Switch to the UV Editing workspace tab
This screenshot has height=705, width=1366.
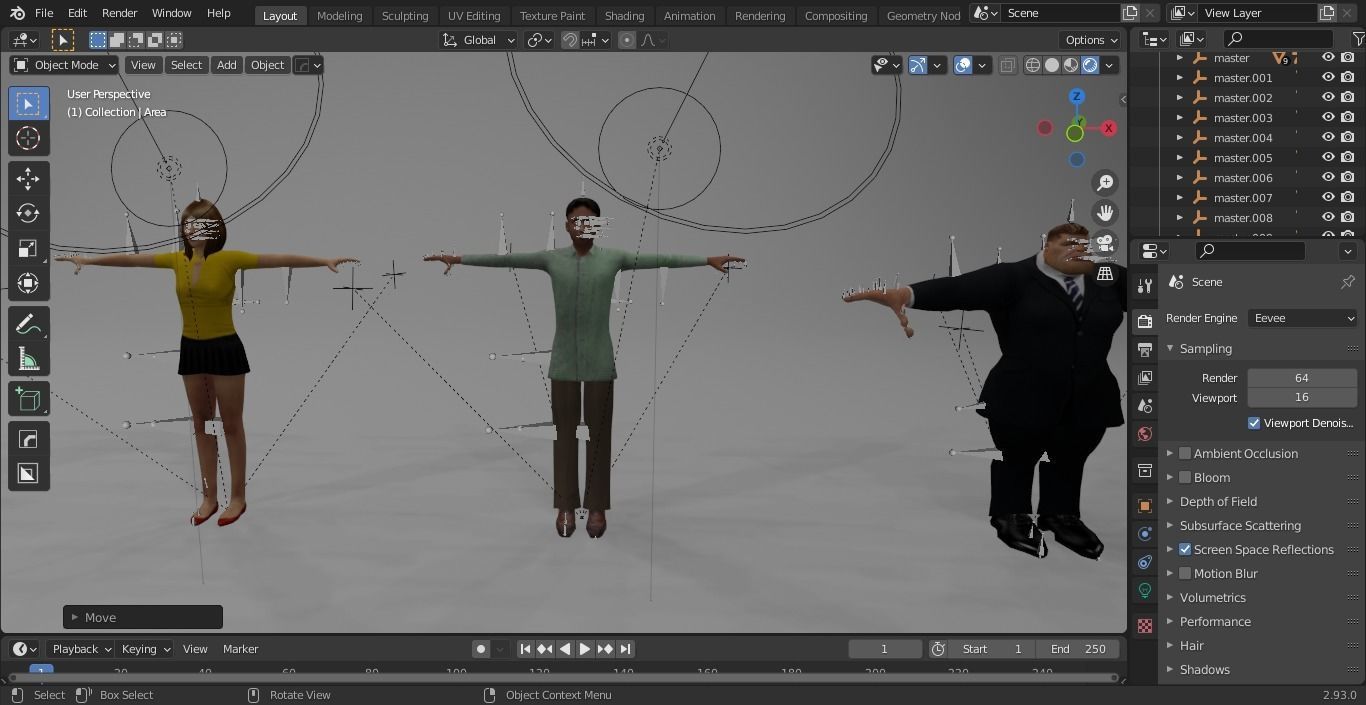coord(474,15)
